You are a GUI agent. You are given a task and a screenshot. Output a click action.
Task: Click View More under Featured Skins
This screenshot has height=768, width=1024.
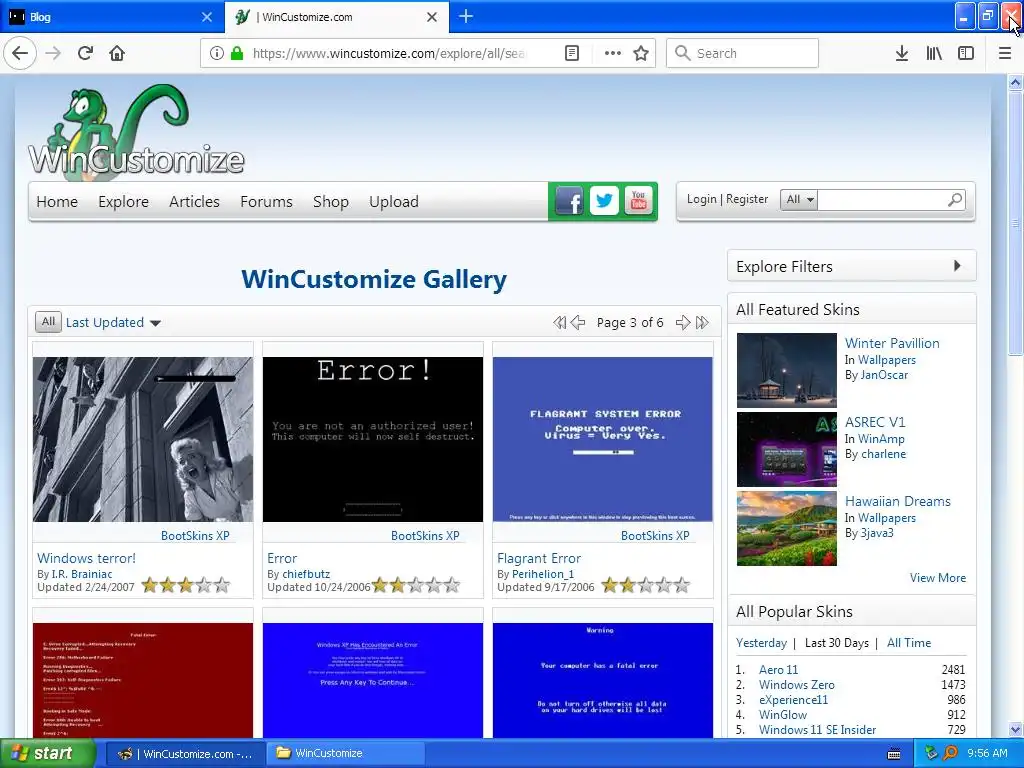938,578
